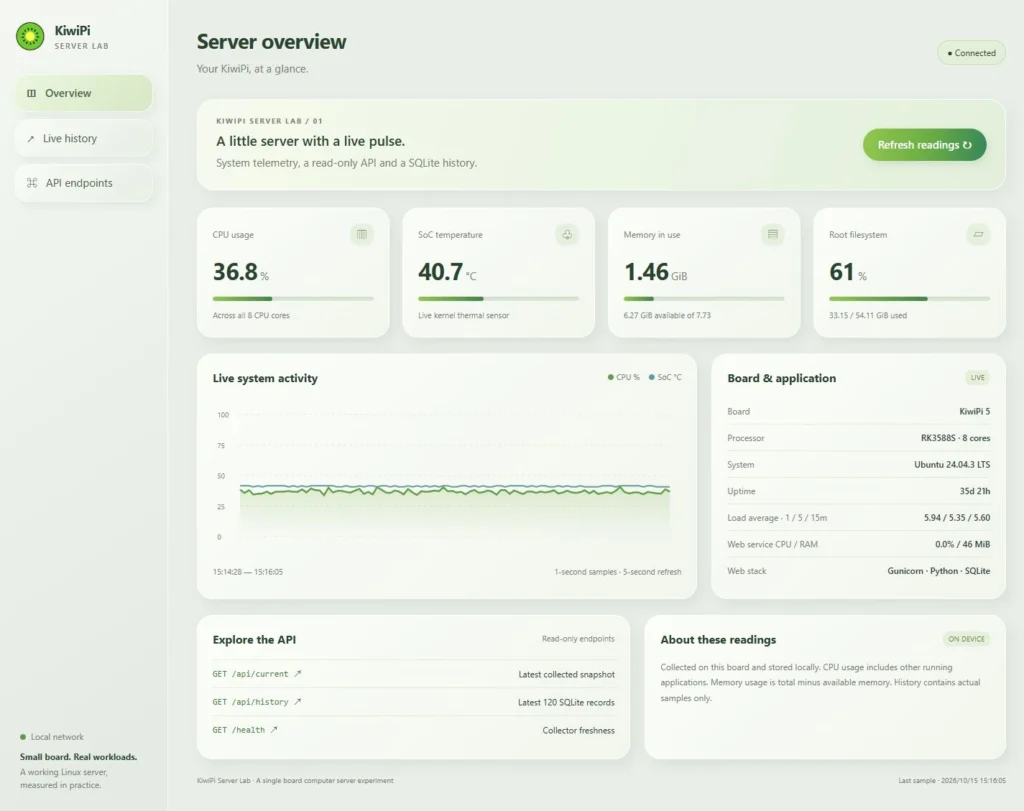1024x811 pixels.
Task: Click the 'Live kernel thermal sensor' caption
Action: click(464, 315)
